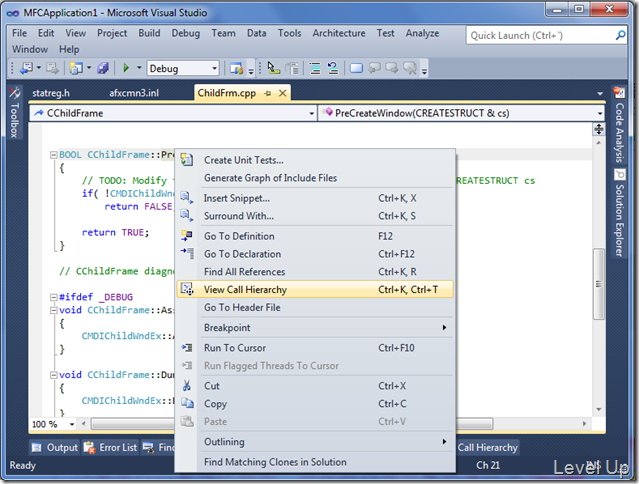
Task: Open the Code Analysis side panel
Action: (x=619, y=125)
